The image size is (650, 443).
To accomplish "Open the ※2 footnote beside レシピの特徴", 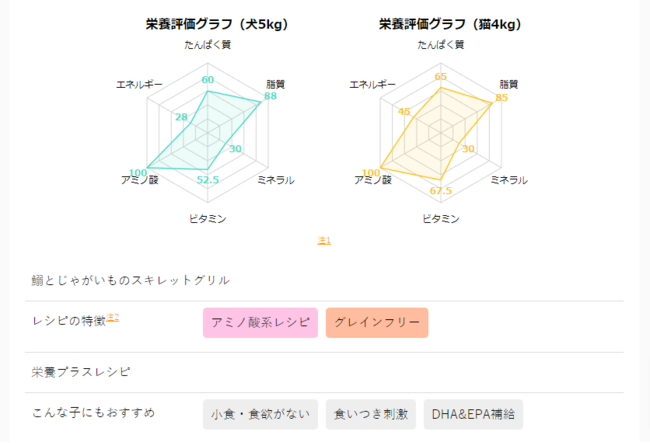I will click(114, 318).
